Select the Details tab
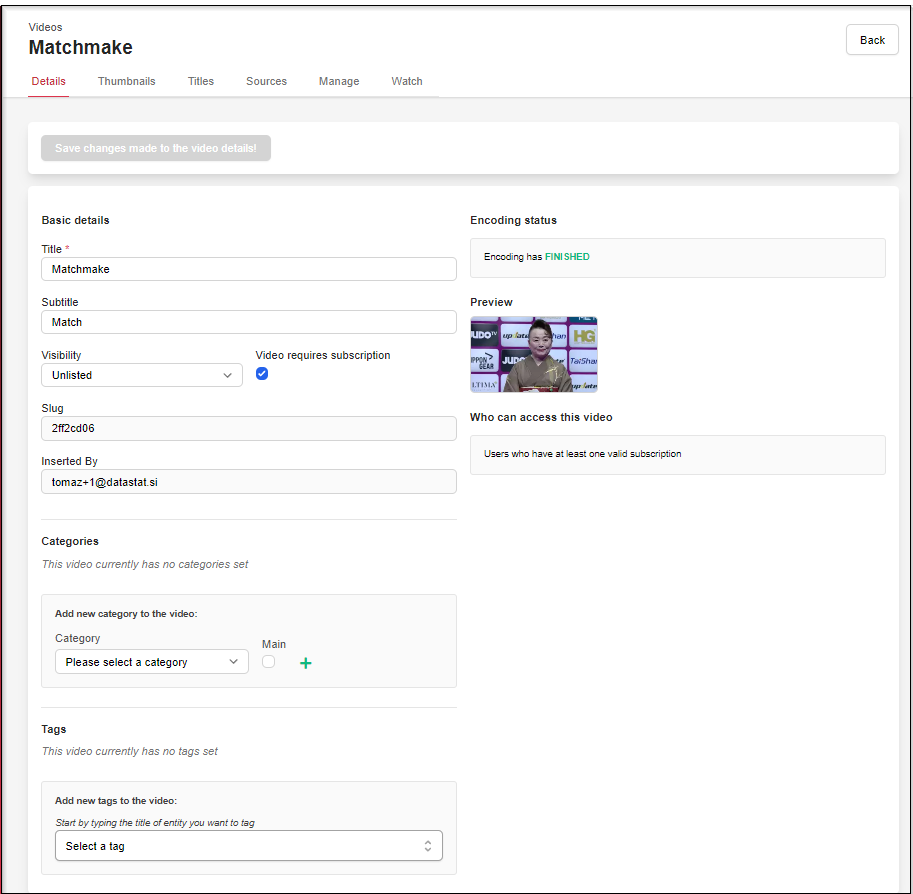Image resolution: width=913 pixels, height=894 pixels. pyautogui.click(x=48, y=82)
